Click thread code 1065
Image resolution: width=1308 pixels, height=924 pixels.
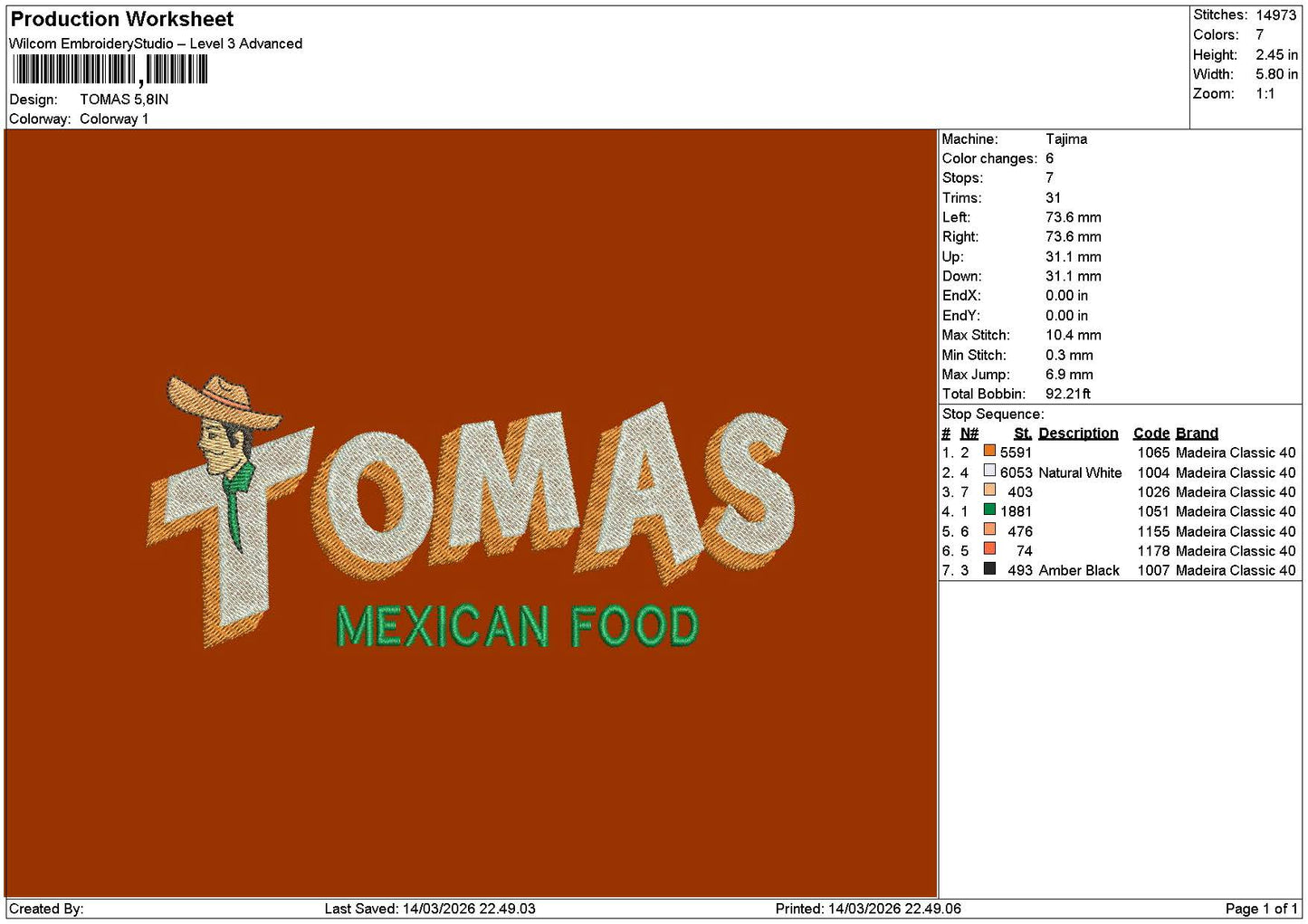(1153, 452)
